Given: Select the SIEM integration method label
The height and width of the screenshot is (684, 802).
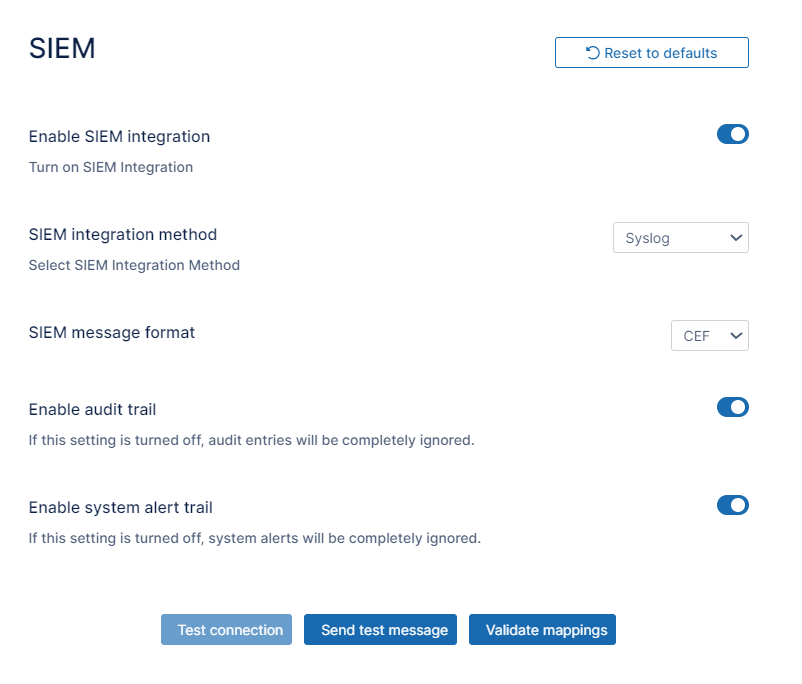Looking at the screenshot, I should (122, 234).
